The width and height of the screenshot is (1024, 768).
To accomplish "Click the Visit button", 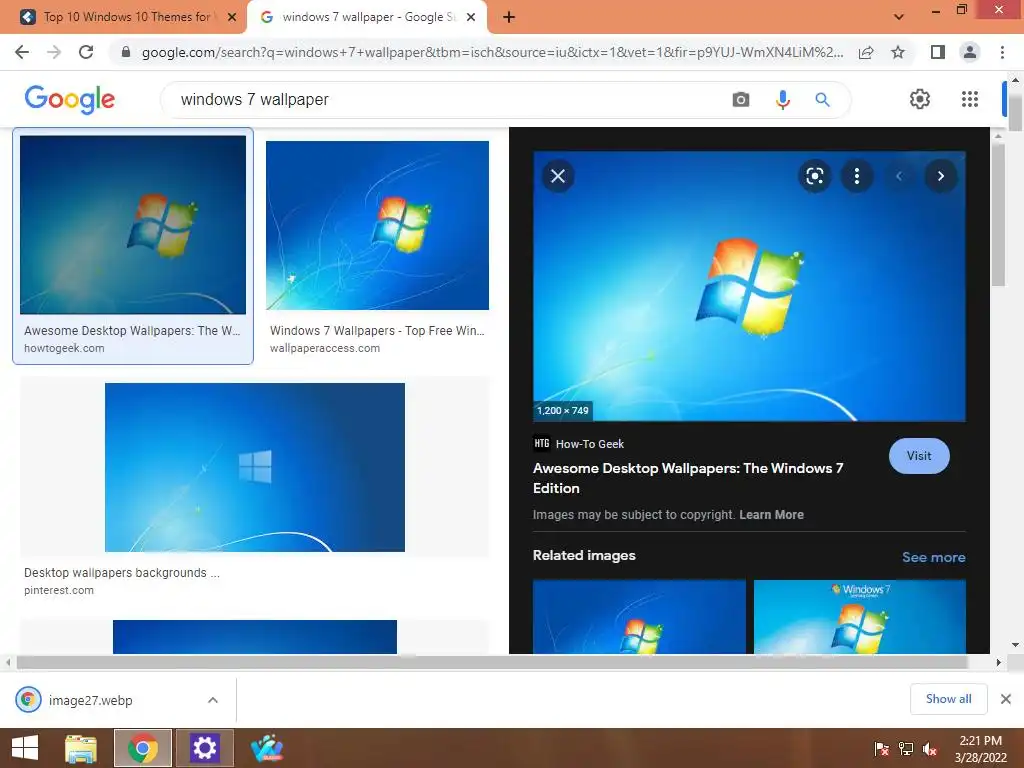I will point(919,456).
